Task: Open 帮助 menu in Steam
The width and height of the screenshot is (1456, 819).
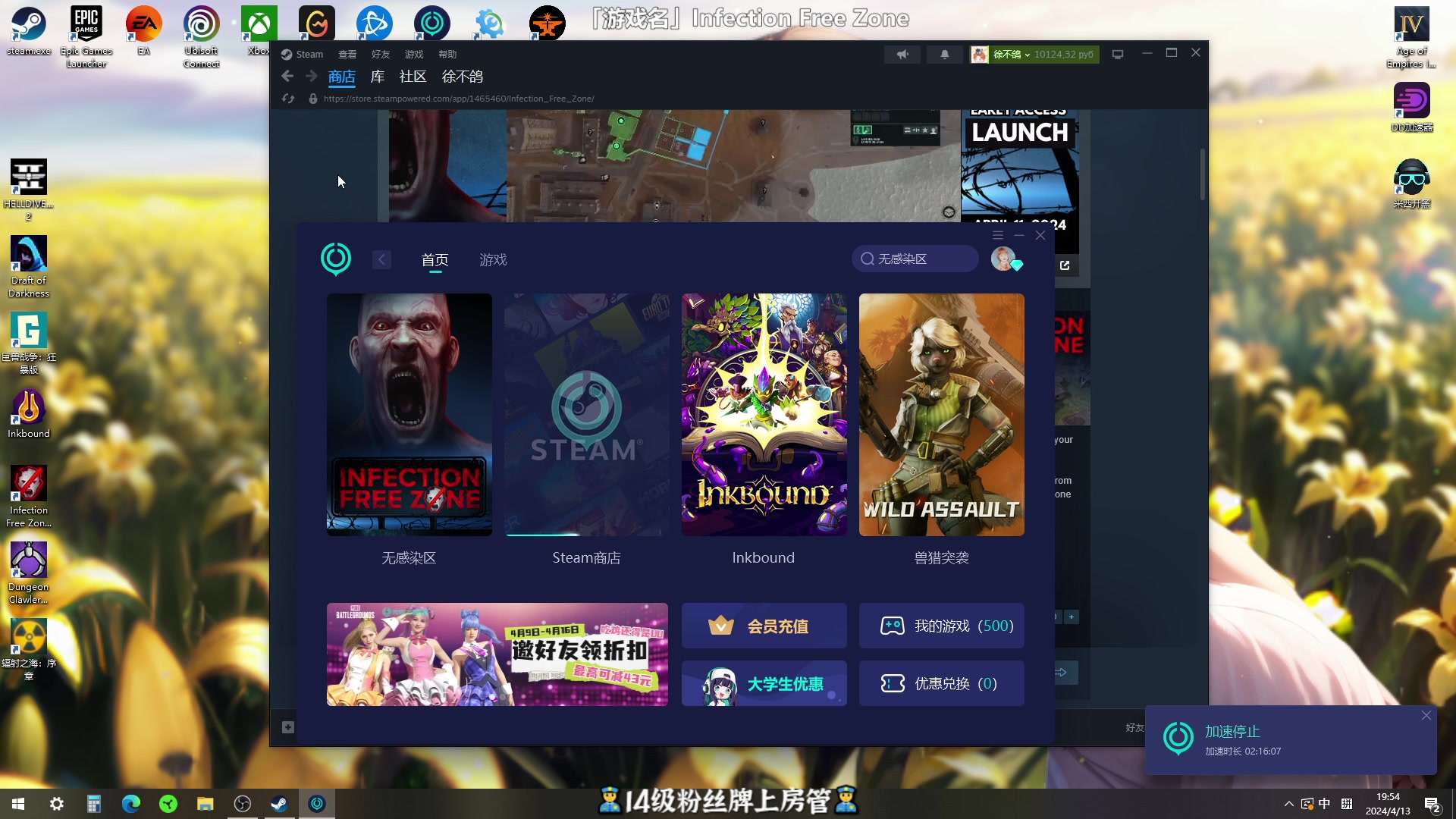Action: 447,54
